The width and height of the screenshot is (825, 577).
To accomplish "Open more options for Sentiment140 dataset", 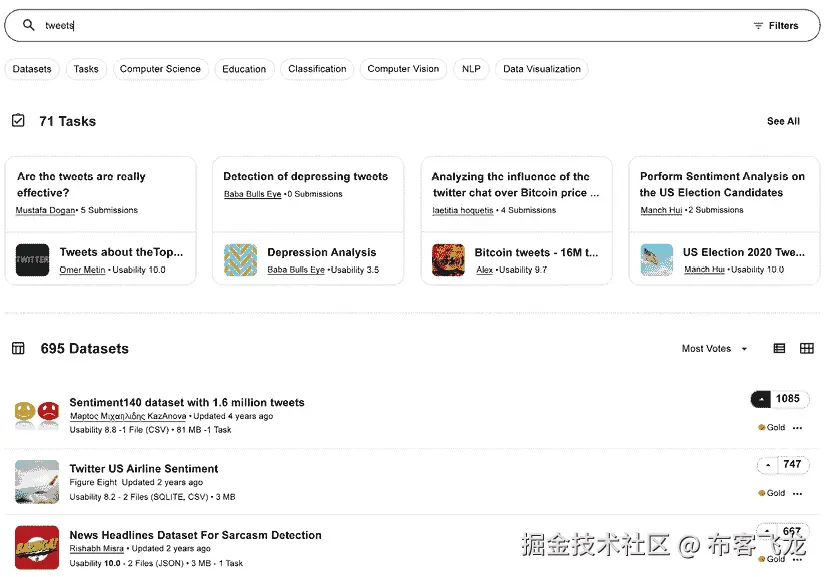I will 798,428.
